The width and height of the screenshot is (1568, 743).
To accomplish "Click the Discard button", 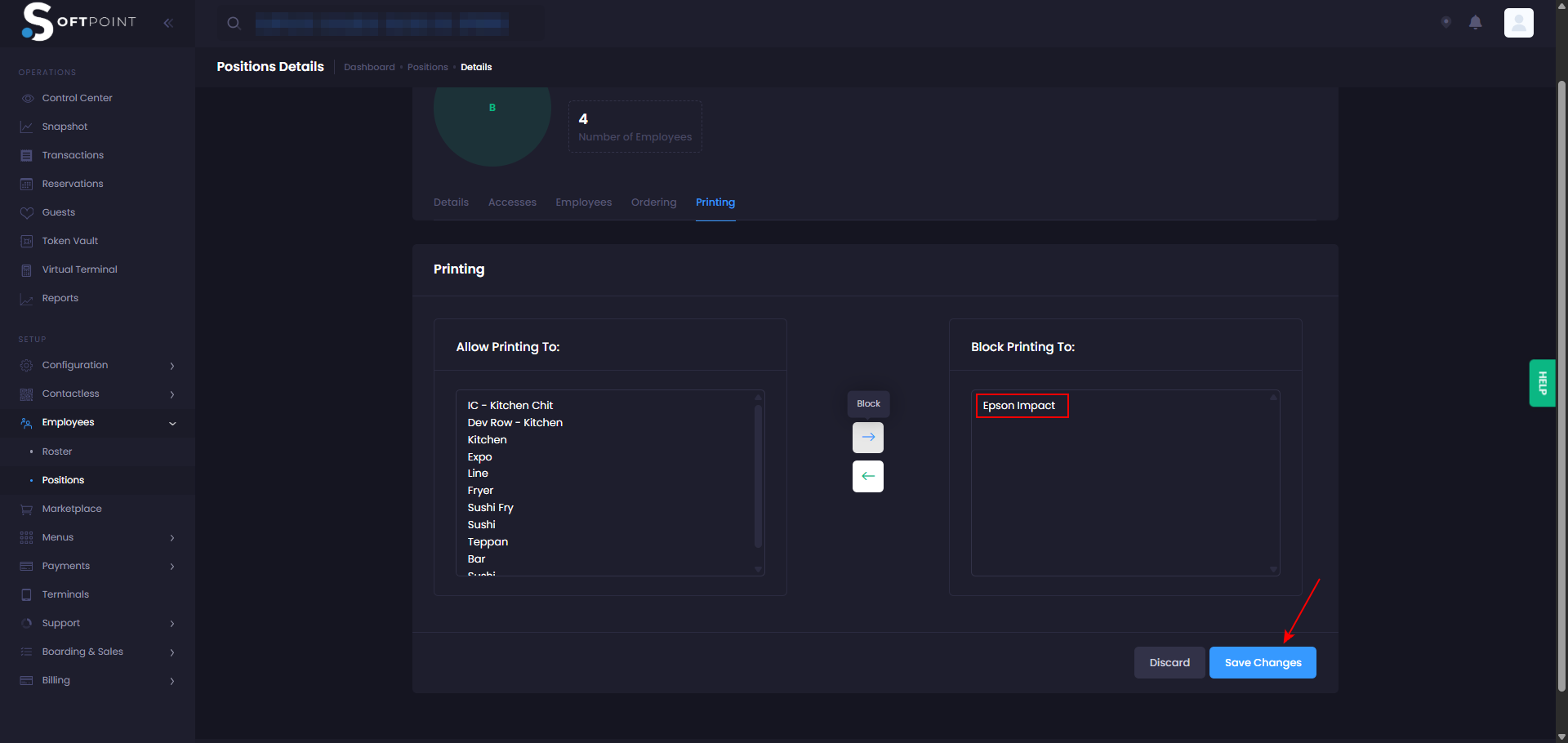I will 1169,662.
